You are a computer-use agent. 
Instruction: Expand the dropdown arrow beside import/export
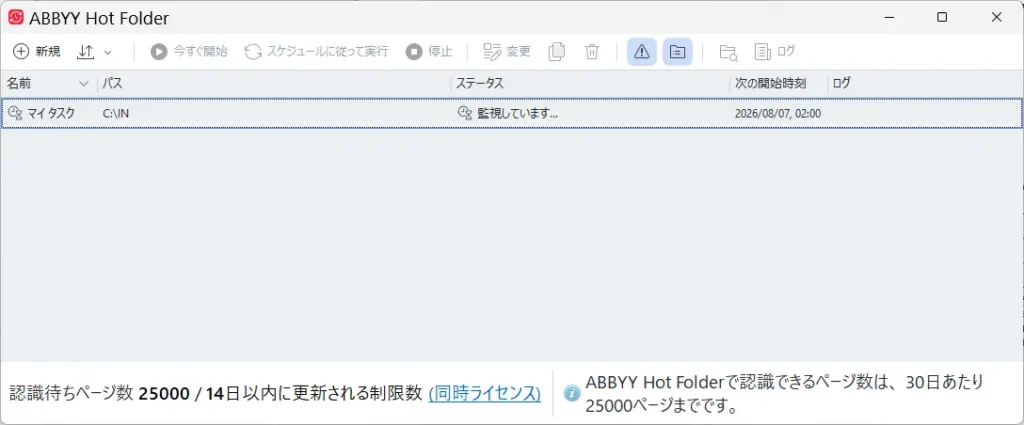108,52
